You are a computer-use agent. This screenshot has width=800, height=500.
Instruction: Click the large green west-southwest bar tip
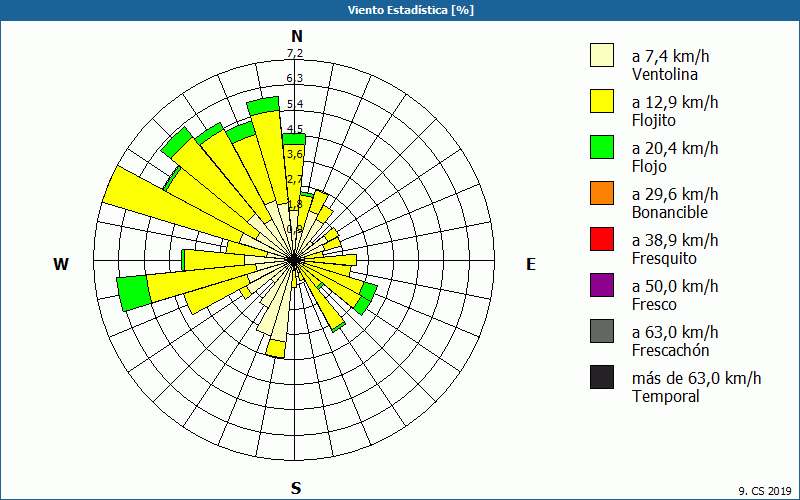(x=134, y=293)
